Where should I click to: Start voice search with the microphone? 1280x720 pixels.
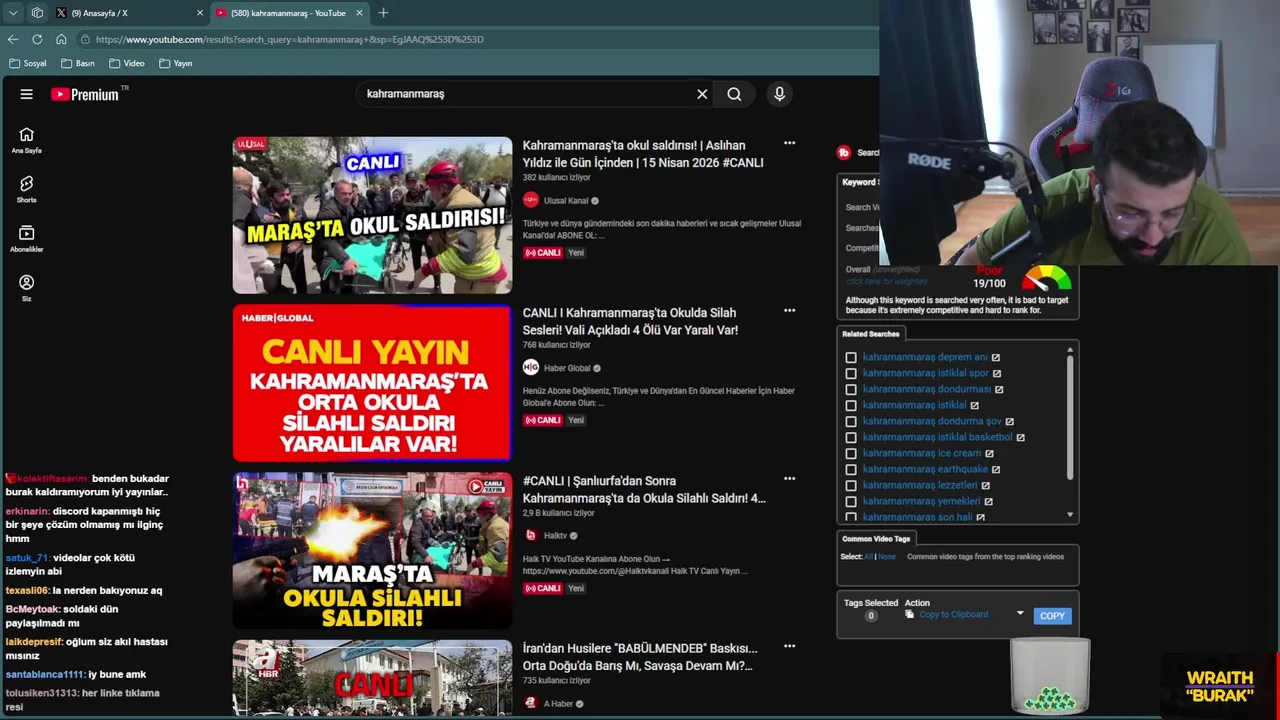pos(779,94)
